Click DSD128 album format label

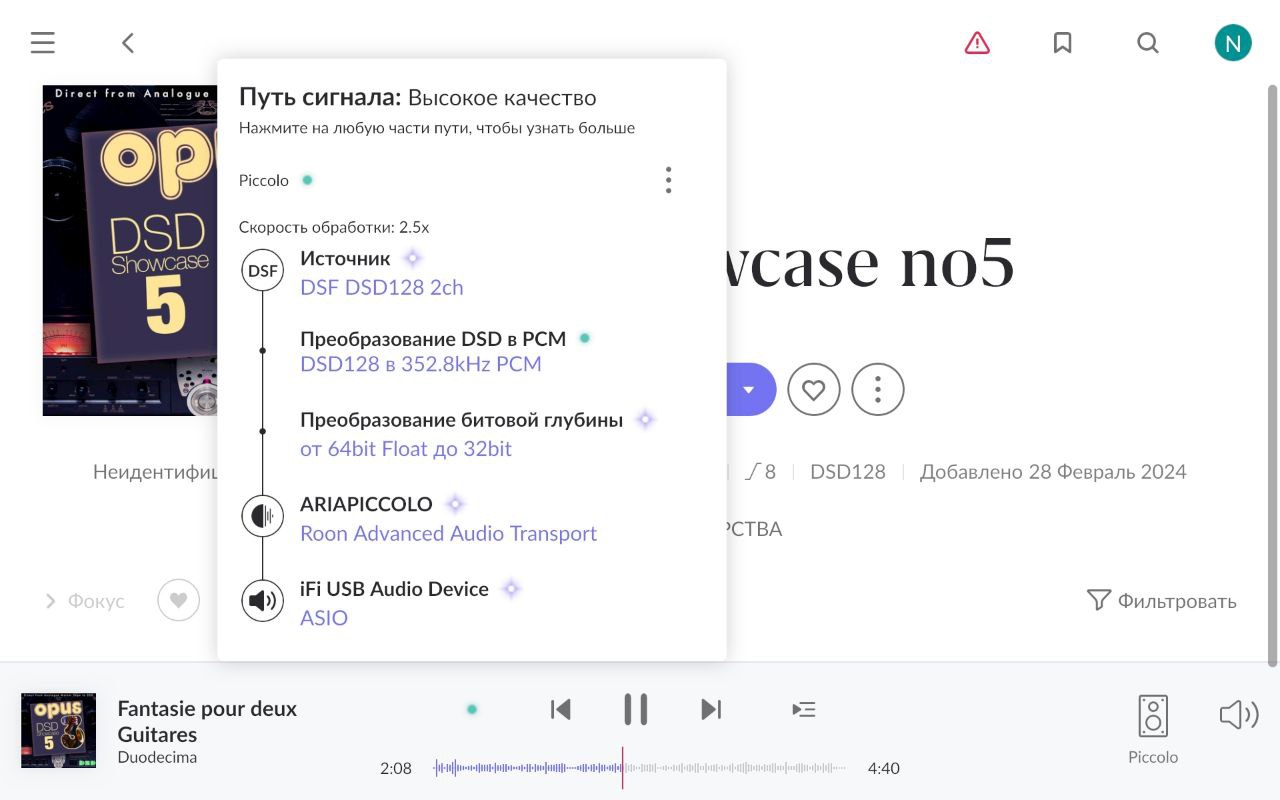click(848, 472)
